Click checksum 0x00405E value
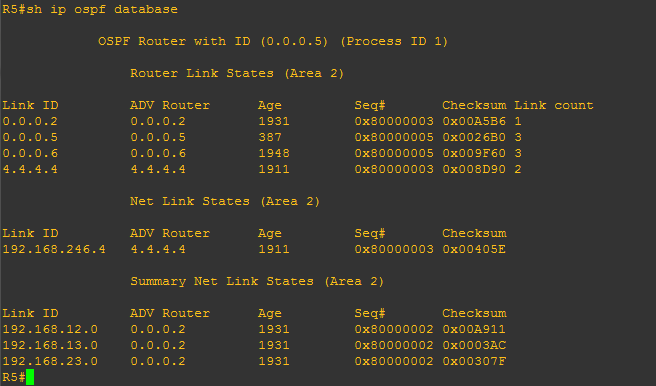The height and width of the screenshot is (386, 656). tap(474, 249)
